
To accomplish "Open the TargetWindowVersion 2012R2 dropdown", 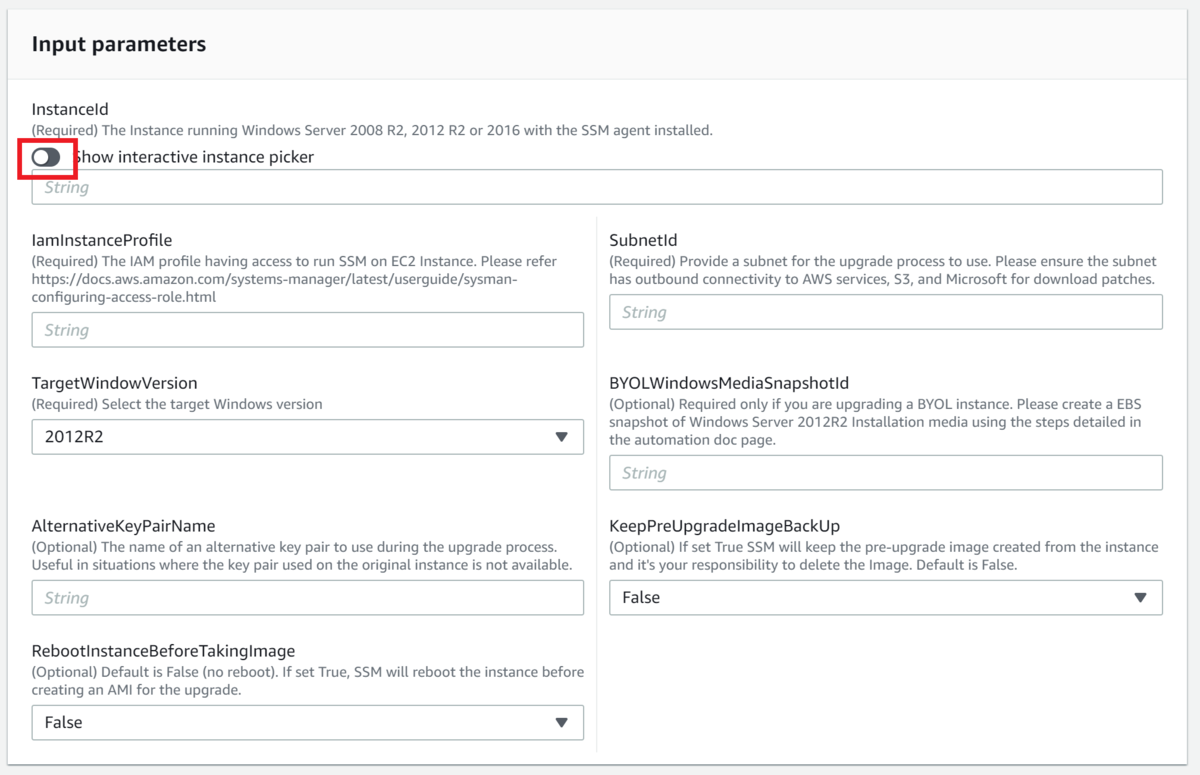I will (x=308, y=437).
